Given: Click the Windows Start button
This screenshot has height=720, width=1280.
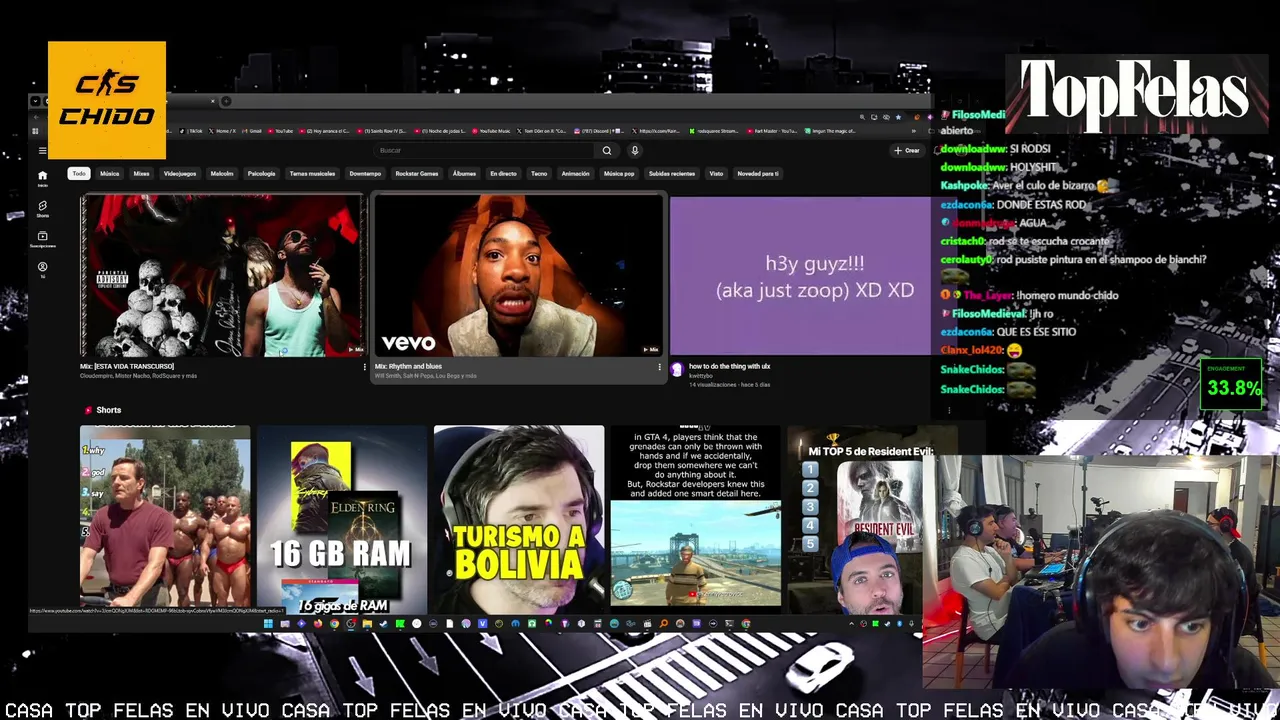Looking at the screenshot, I should pos(268,623).
